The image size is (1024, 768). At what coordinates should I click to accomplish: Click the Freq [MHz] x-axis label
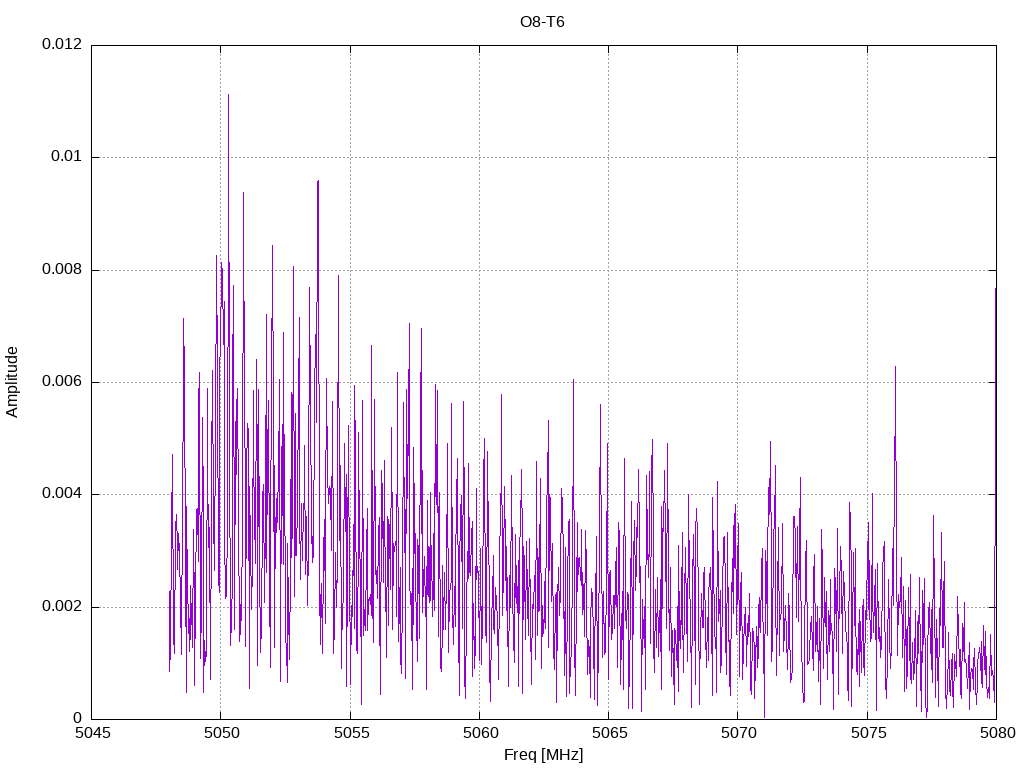coord(543,754)
